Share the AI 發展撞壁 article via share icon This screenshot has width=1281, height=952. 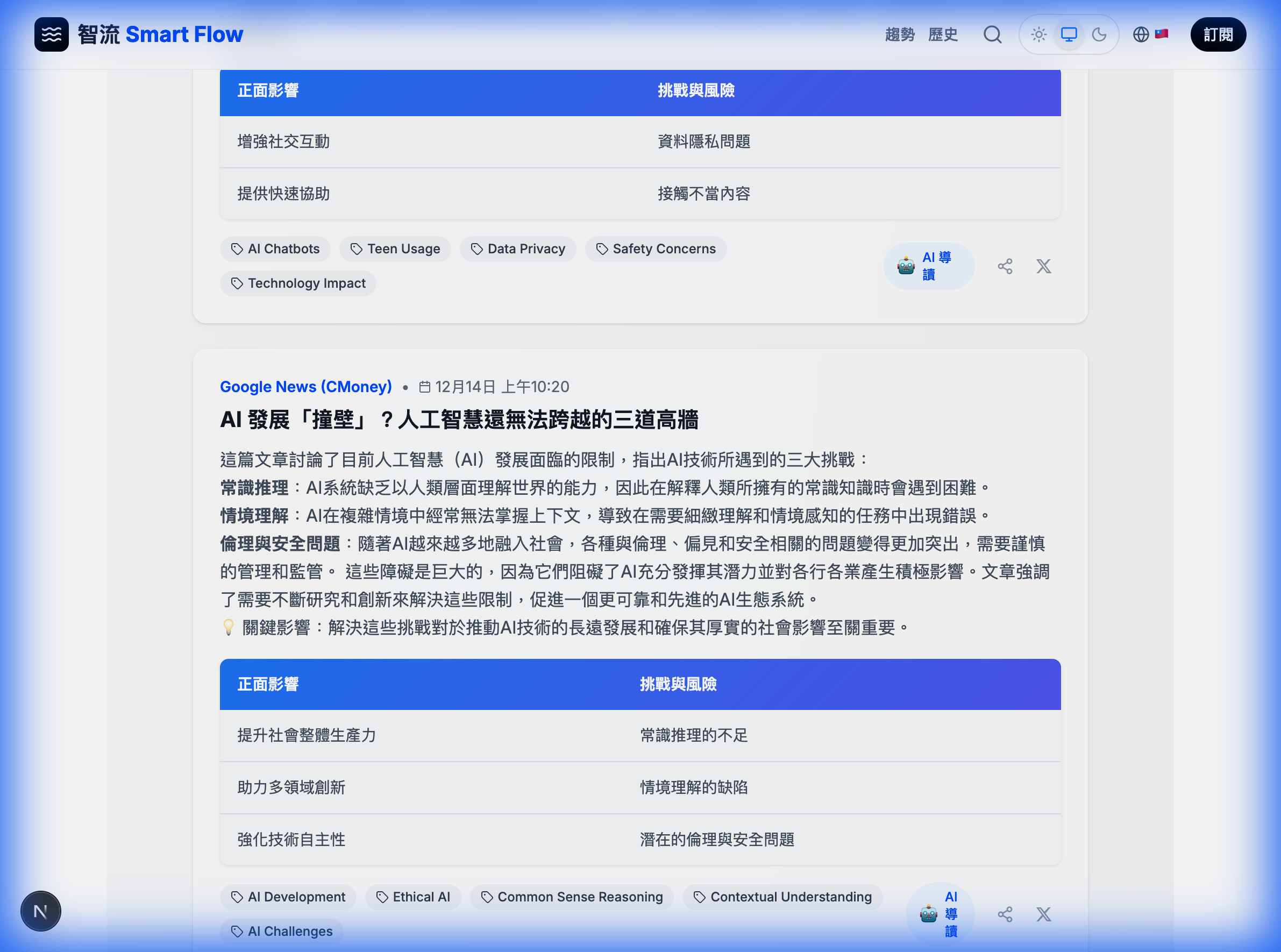pyautogui.click(x=1005, y=914)
